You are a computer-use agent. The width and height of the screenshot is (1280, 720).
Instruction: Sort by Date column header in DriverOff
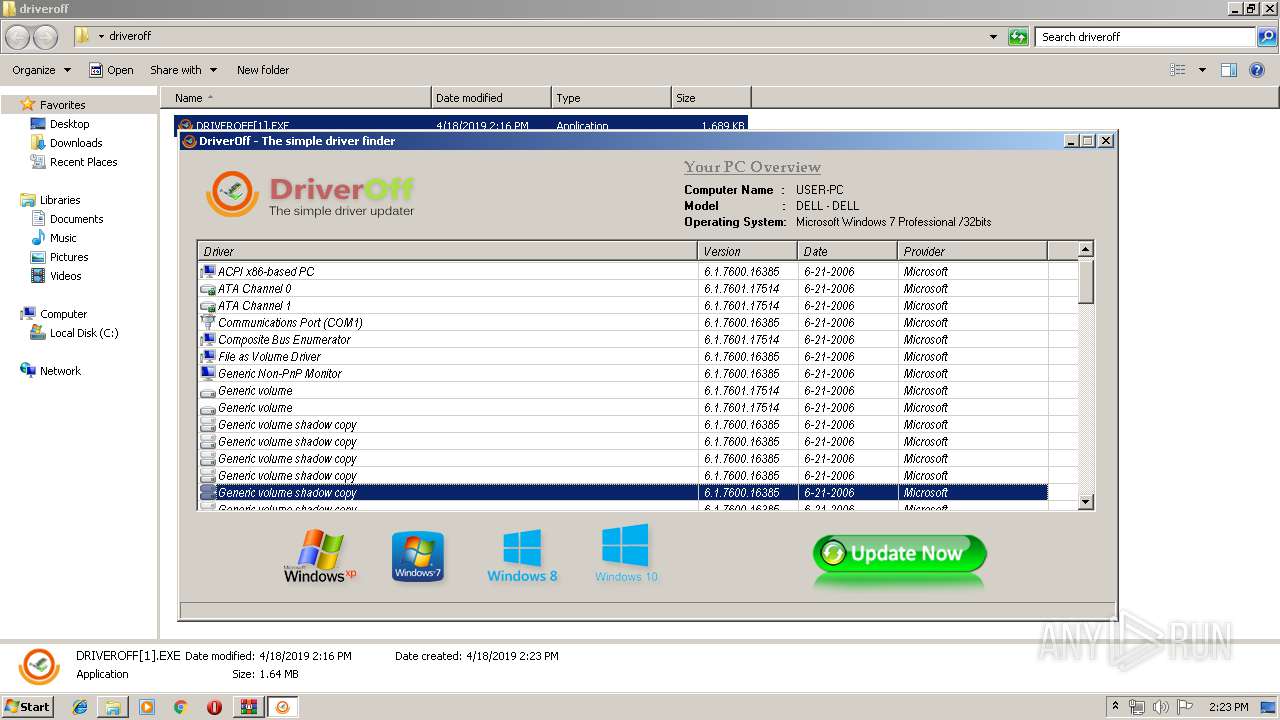click(x=847, y=251)
